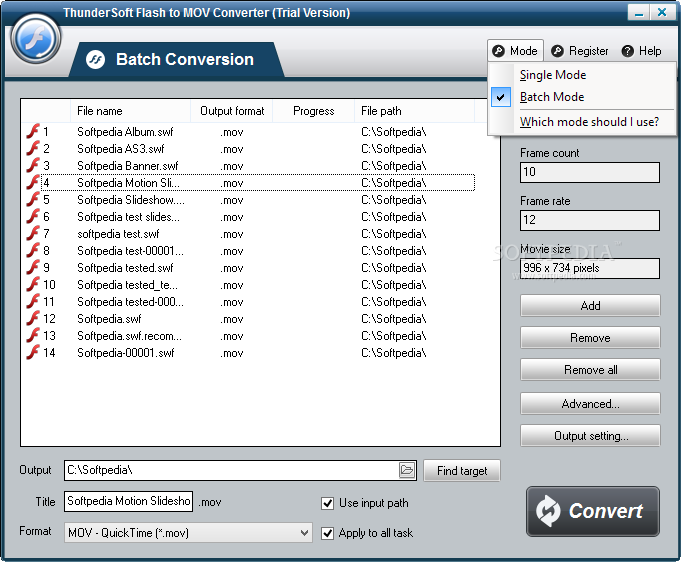
Task: Click the browse folder icon in Output field
Action: [407, 470]
